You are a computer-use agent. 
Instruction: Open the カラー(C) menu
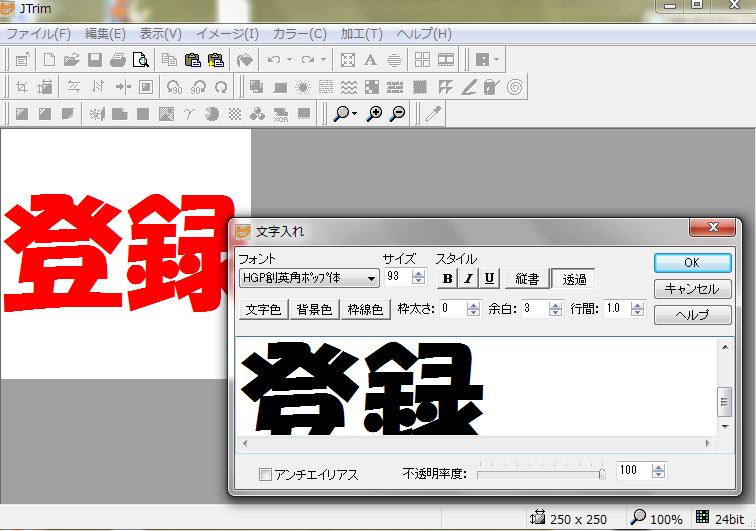299,34
